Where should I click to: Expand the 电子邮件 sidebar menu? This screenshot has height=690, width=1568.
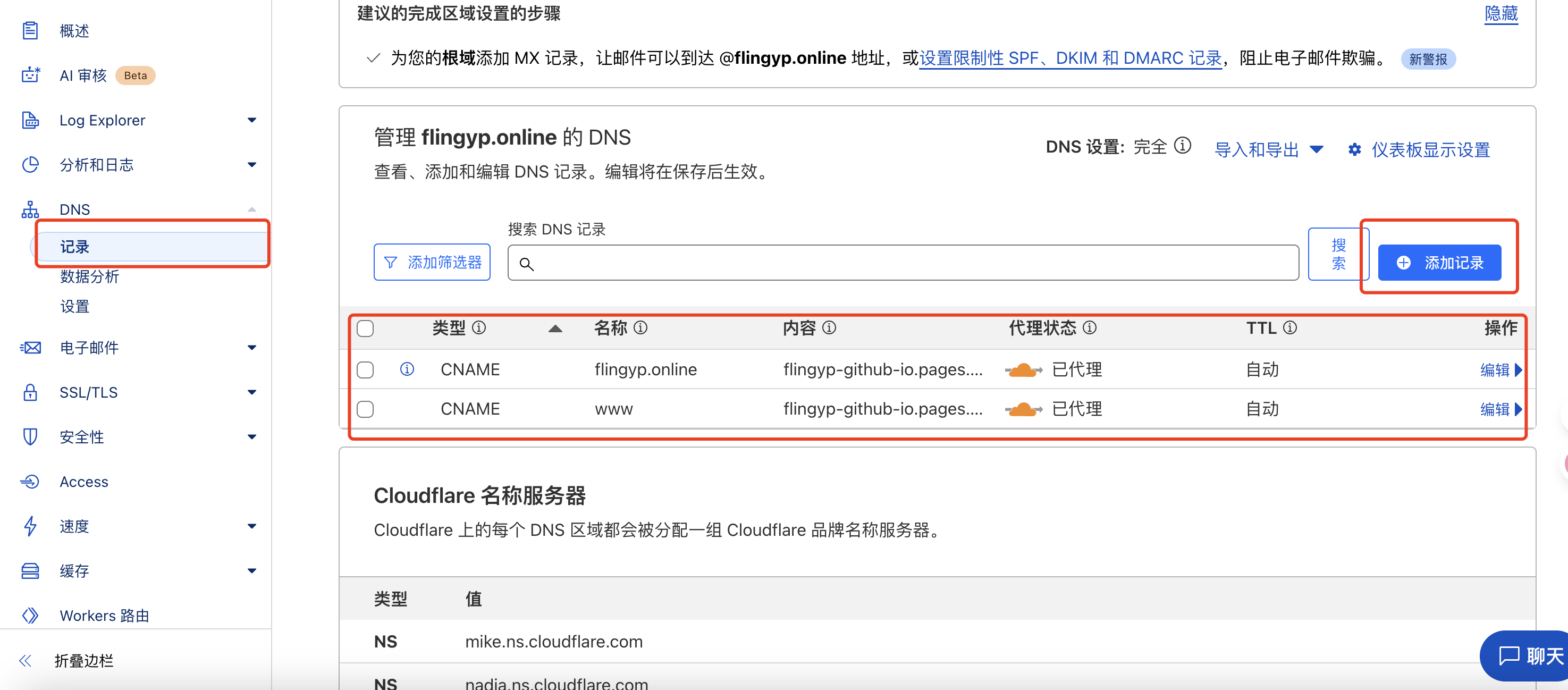point(251,347)
